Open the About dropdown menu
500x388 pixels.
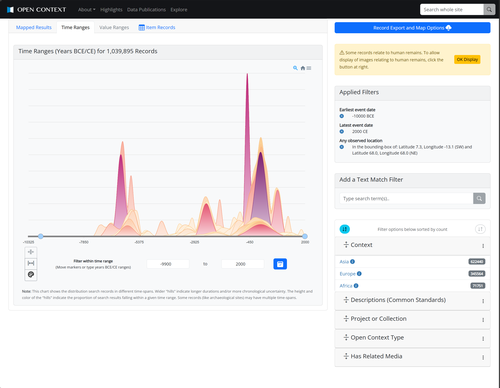pos(87,10)
